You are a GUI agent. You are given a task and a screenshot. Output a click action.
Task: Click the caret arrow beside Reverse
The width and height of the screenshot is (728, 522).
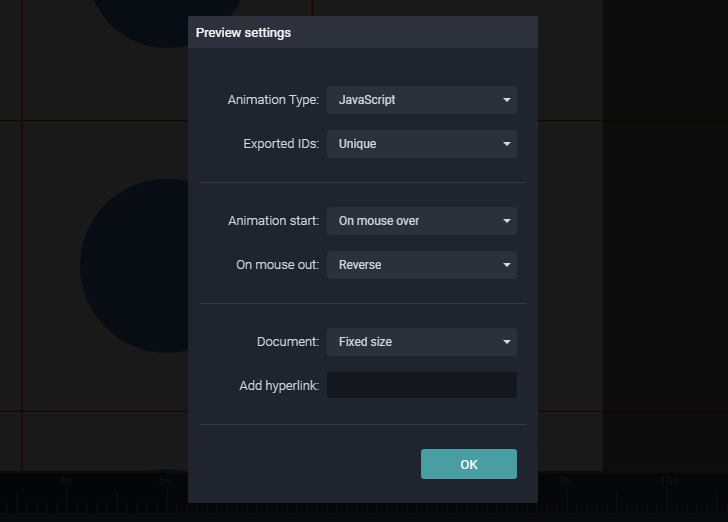coord(507,265)
